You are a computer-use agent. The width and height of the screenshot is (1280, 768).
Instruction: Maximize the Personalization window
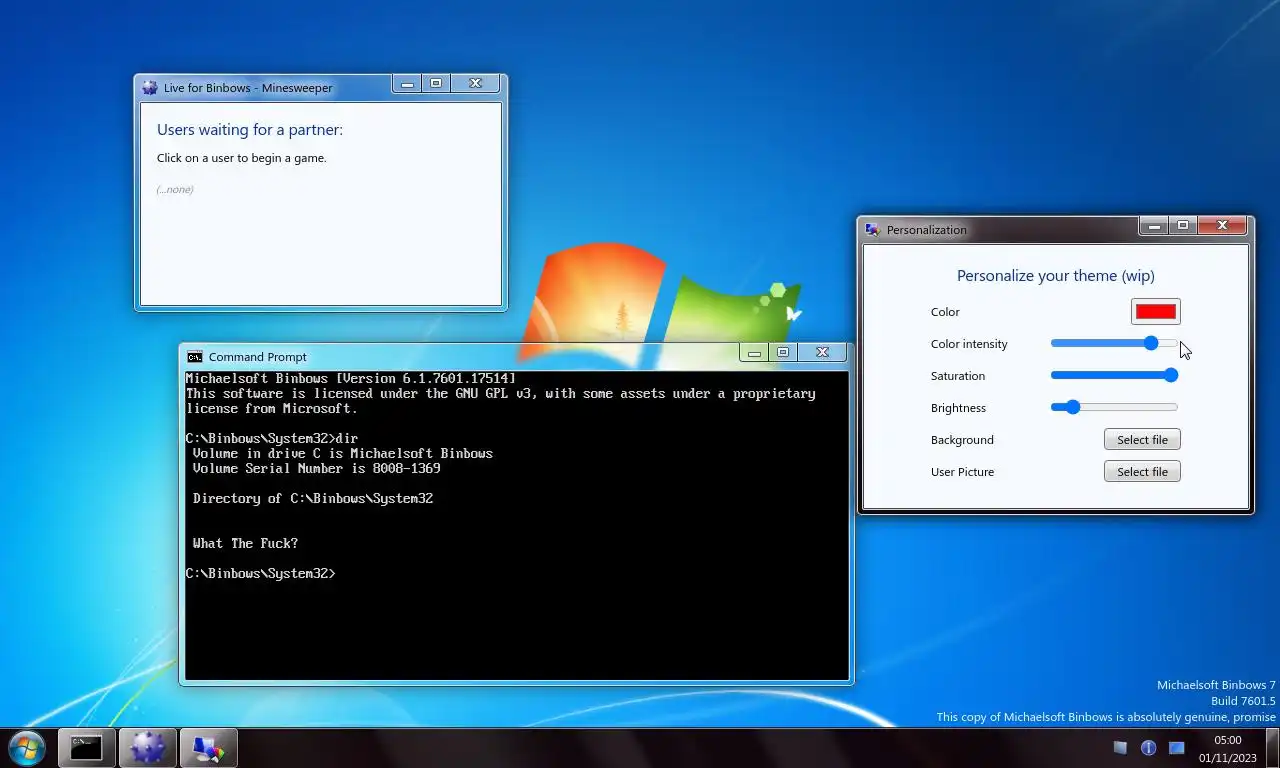[x=1183, y=226]
